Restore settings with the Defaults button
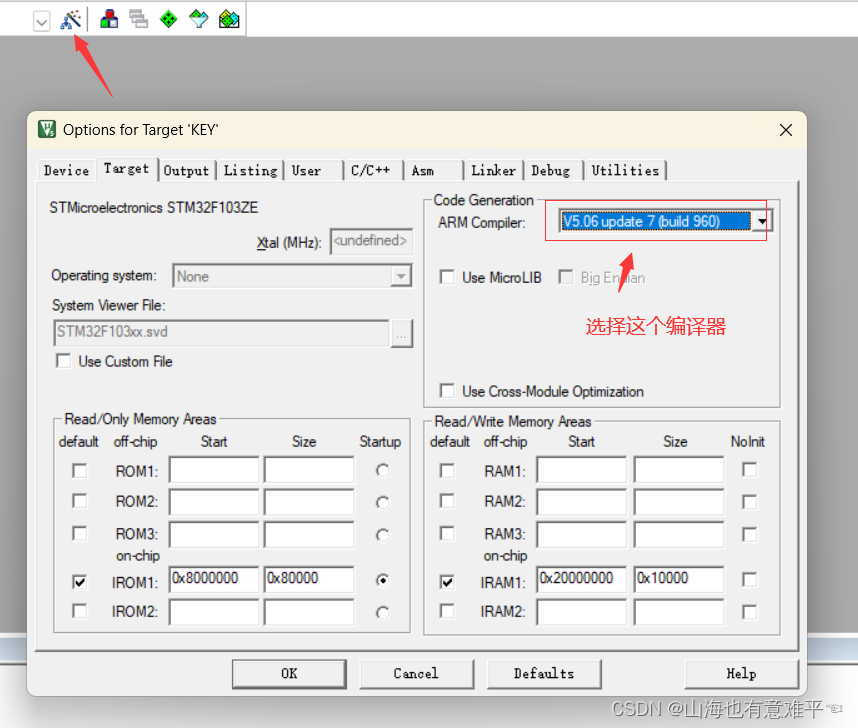Image resolution: width=858 pixels, height=728 pixels. click(x=544, y=674)
